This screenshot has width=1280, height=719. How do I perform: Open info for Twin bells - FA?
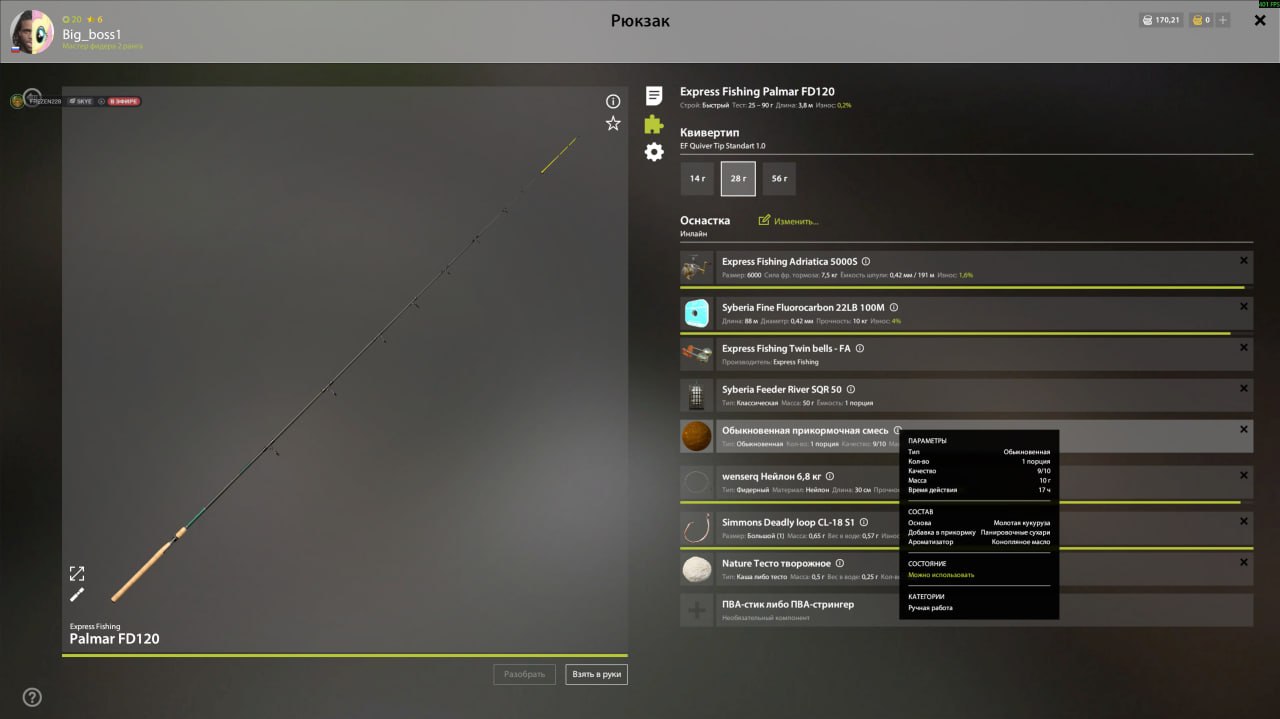(860, 348)
